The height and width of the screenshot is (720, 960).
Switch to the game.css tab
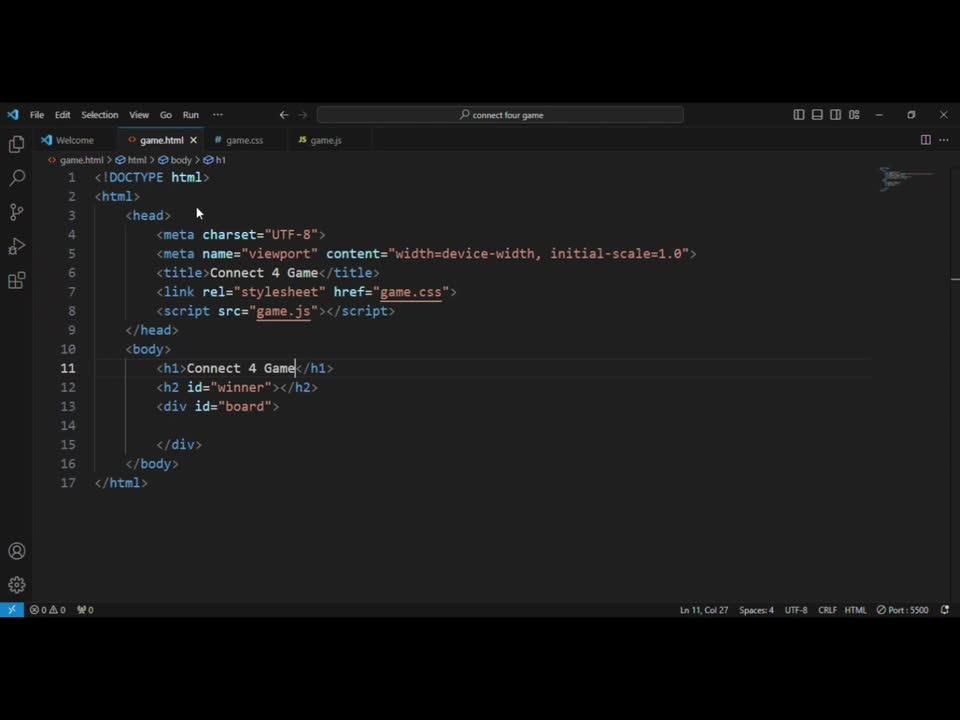[244, 140]
